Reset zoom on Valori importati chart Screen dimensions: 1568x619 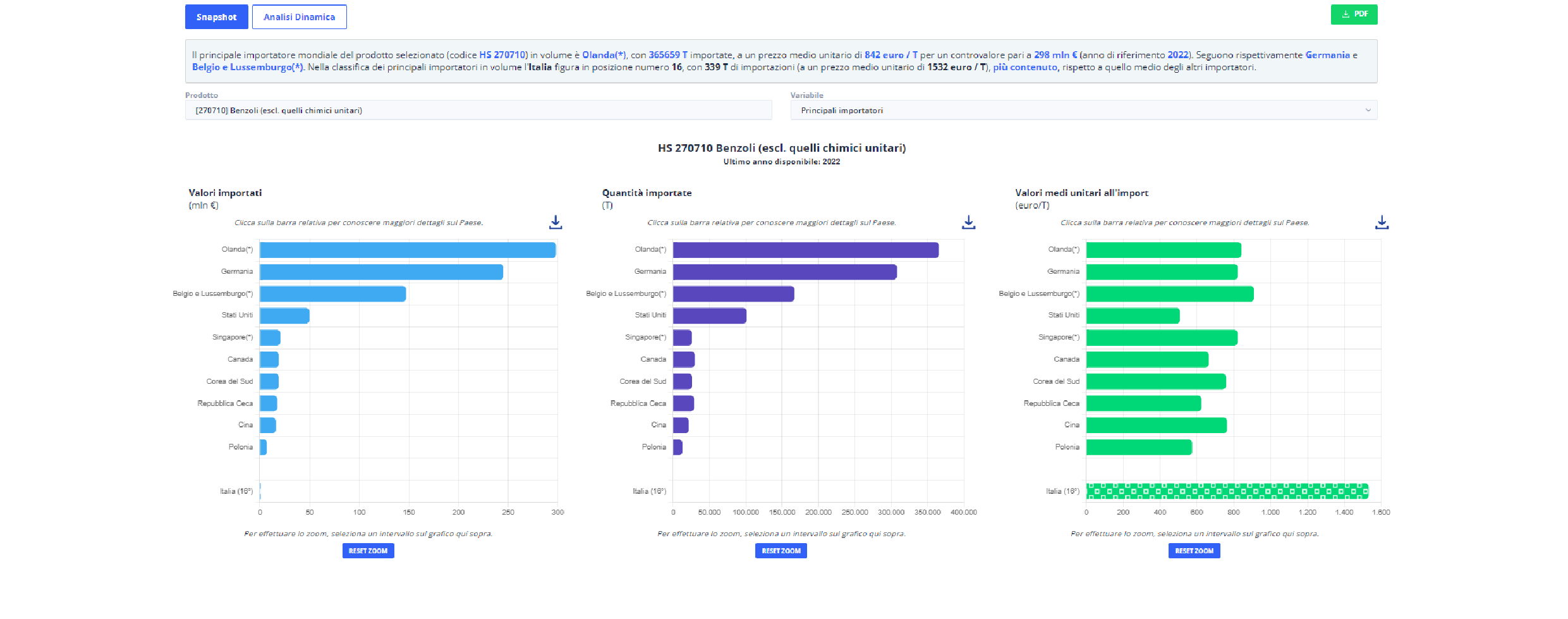(368, 551)
